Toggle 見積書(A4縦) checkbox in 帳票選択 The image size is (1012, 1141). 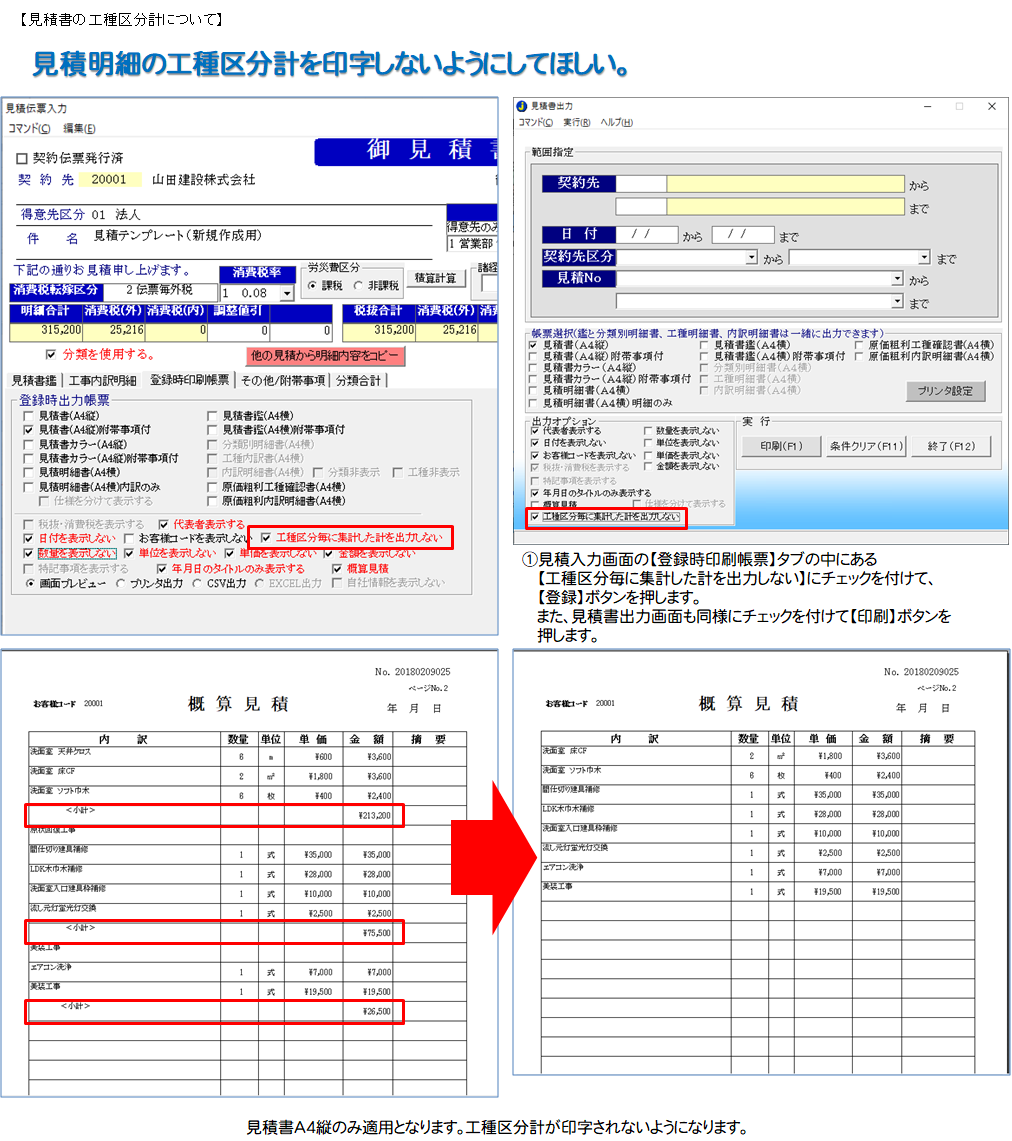pyautogui.click(x=534, y=345)
